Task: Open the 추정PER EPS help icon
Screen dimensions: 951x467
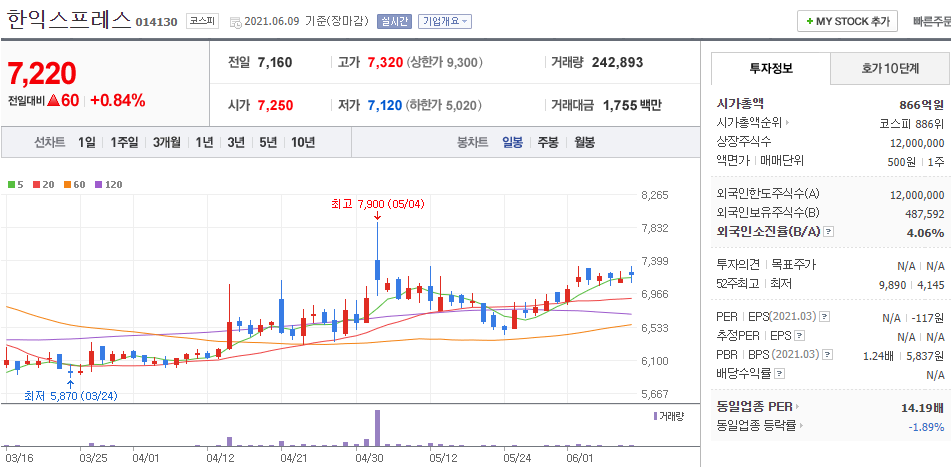Action: [x=800, y=335]
